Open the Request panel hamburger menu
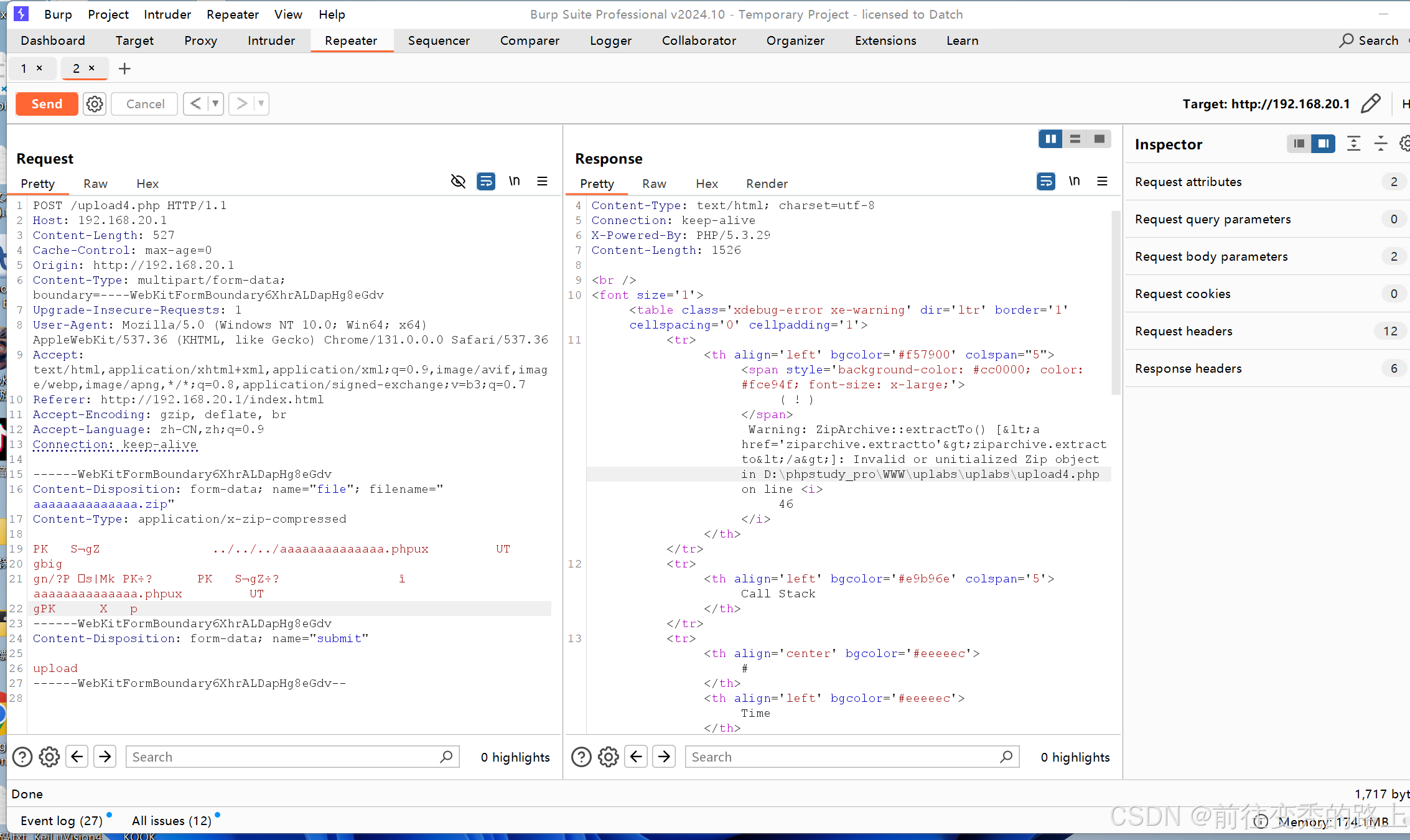 tap(542, 181)
